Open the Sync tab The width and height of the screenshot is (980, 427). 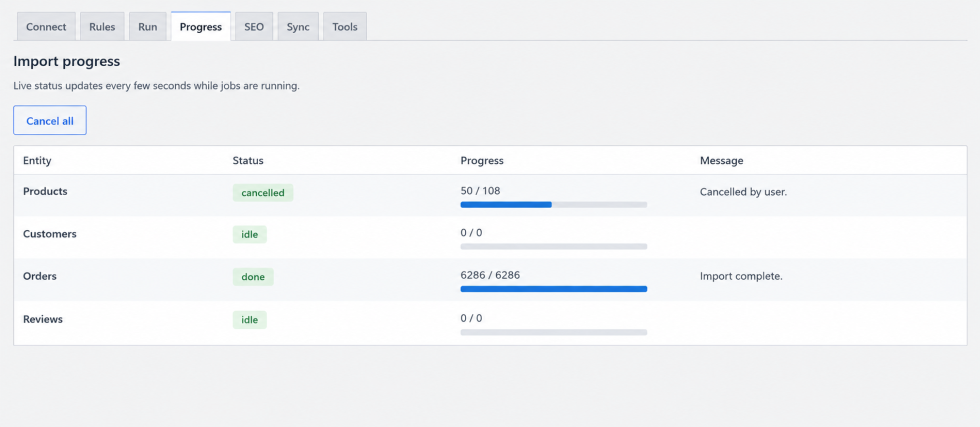[x=298, y=27]
